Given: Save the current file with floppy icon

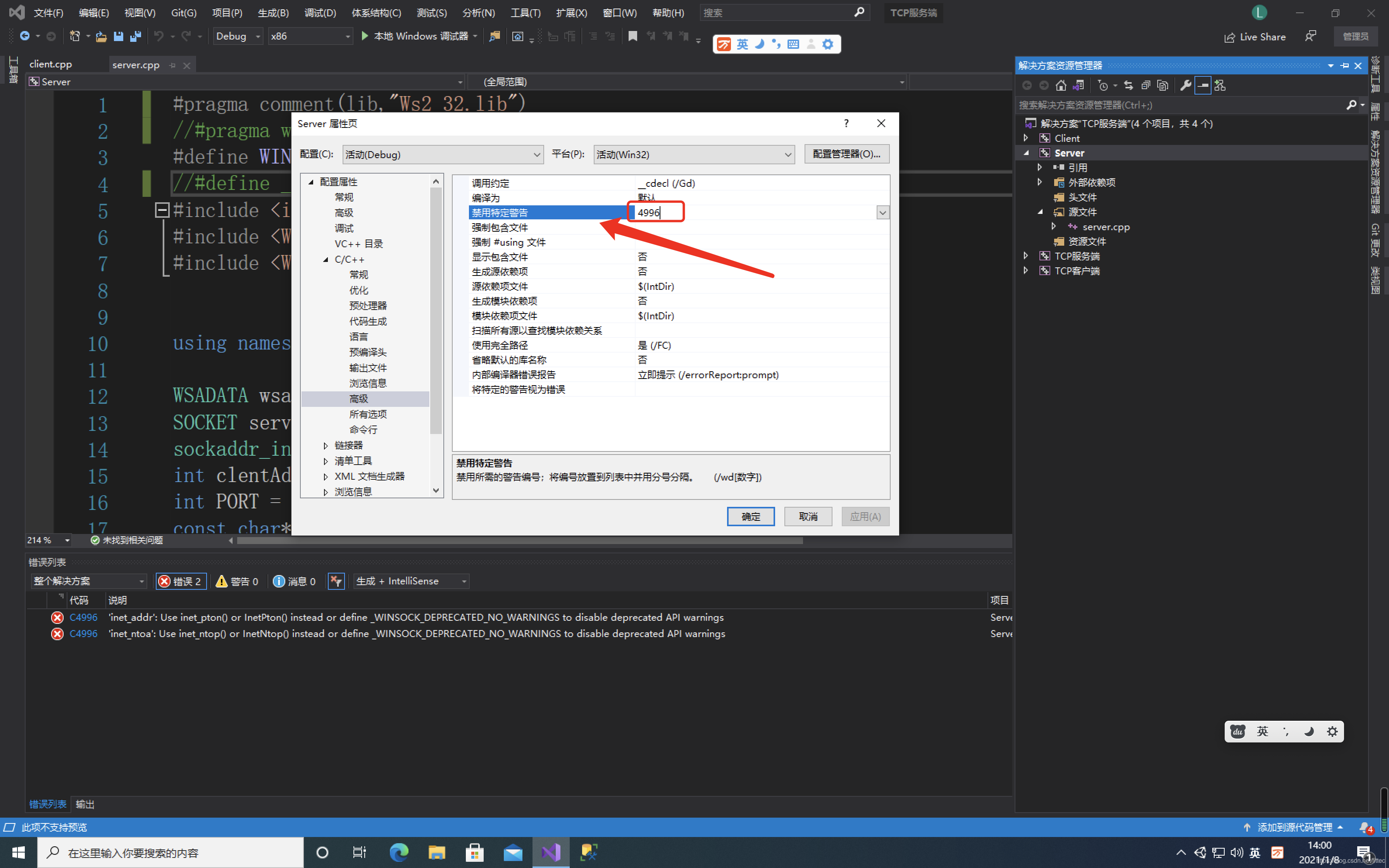Looking at the screenshot, I should [118, 36].
